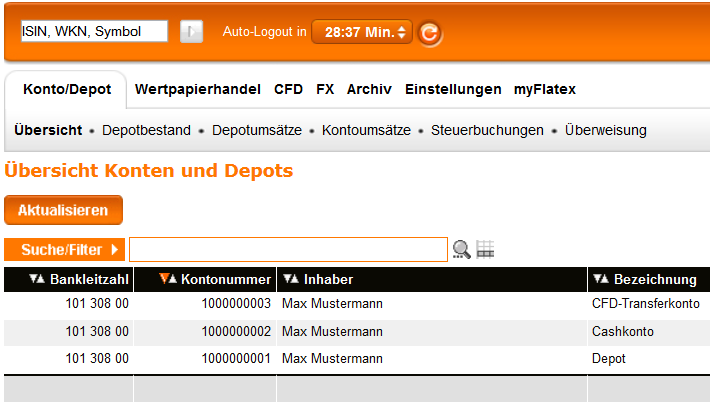Image resolution: width=710 pixels, height=406 pixels.
Task: Expand the Suche/Filter panel
Action: click(64, 249)
